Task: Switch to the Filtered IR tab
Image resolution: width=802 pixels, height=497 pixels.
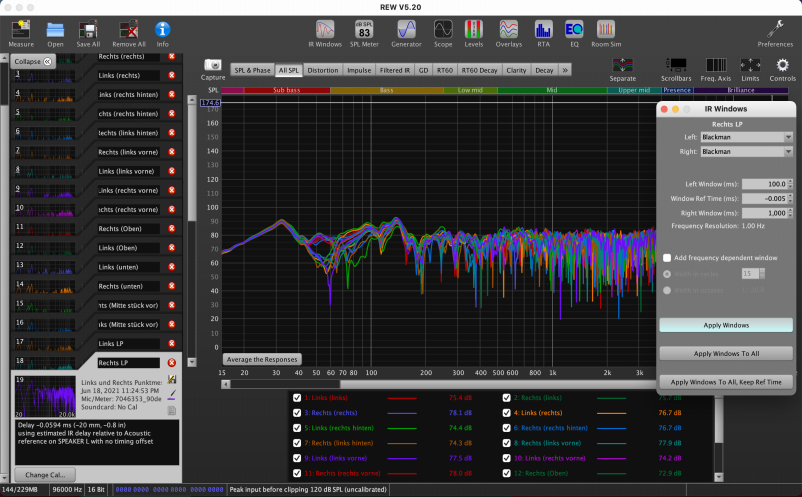Action: point(395,70)
